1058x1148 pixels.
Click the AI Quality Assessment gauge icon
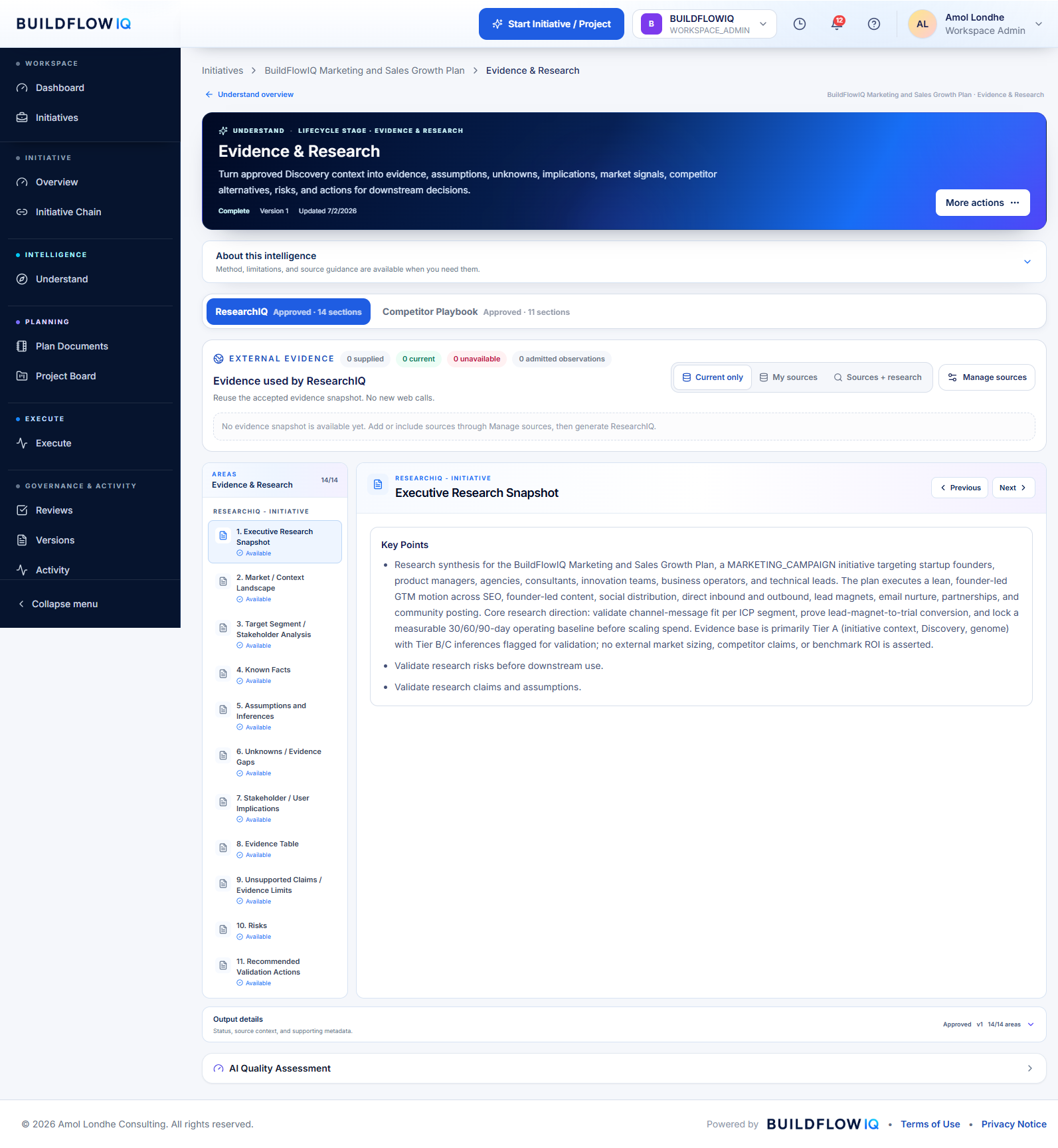tap(219, 1068)
